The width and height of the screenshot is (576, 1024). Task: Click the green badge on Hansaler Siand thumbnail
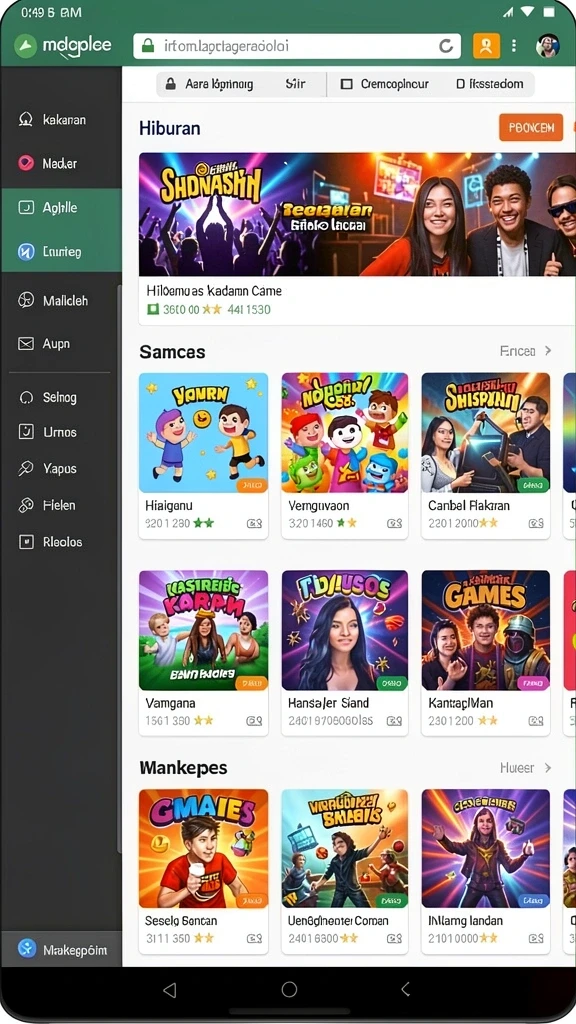click(392, 682)
